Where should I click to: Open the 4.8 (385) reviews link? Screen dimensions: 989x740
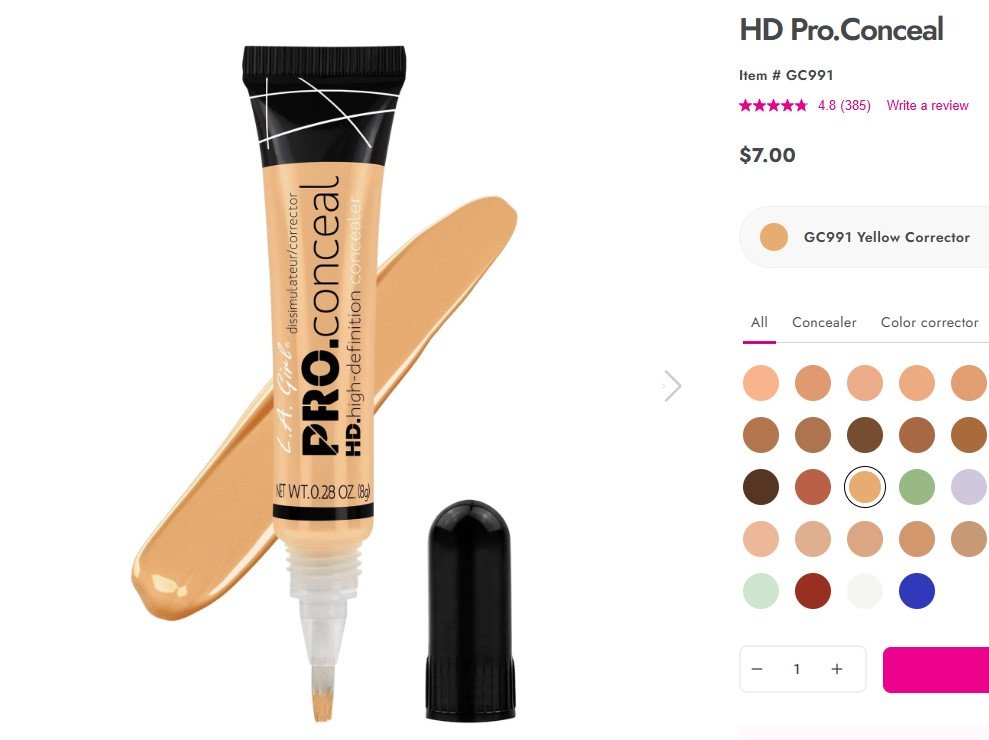[844, 105]
